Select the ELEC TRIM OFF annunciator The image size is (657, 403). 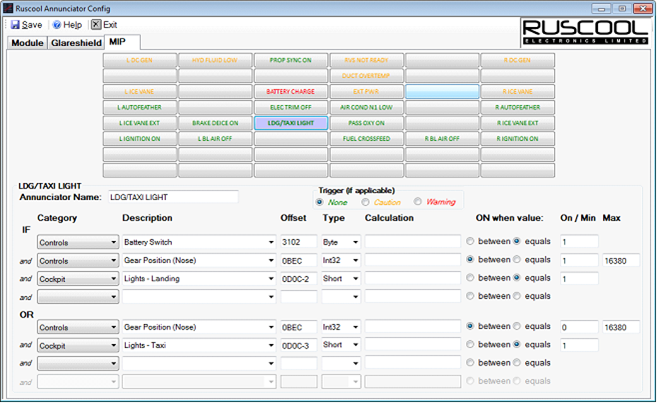[x=291, y=108]
